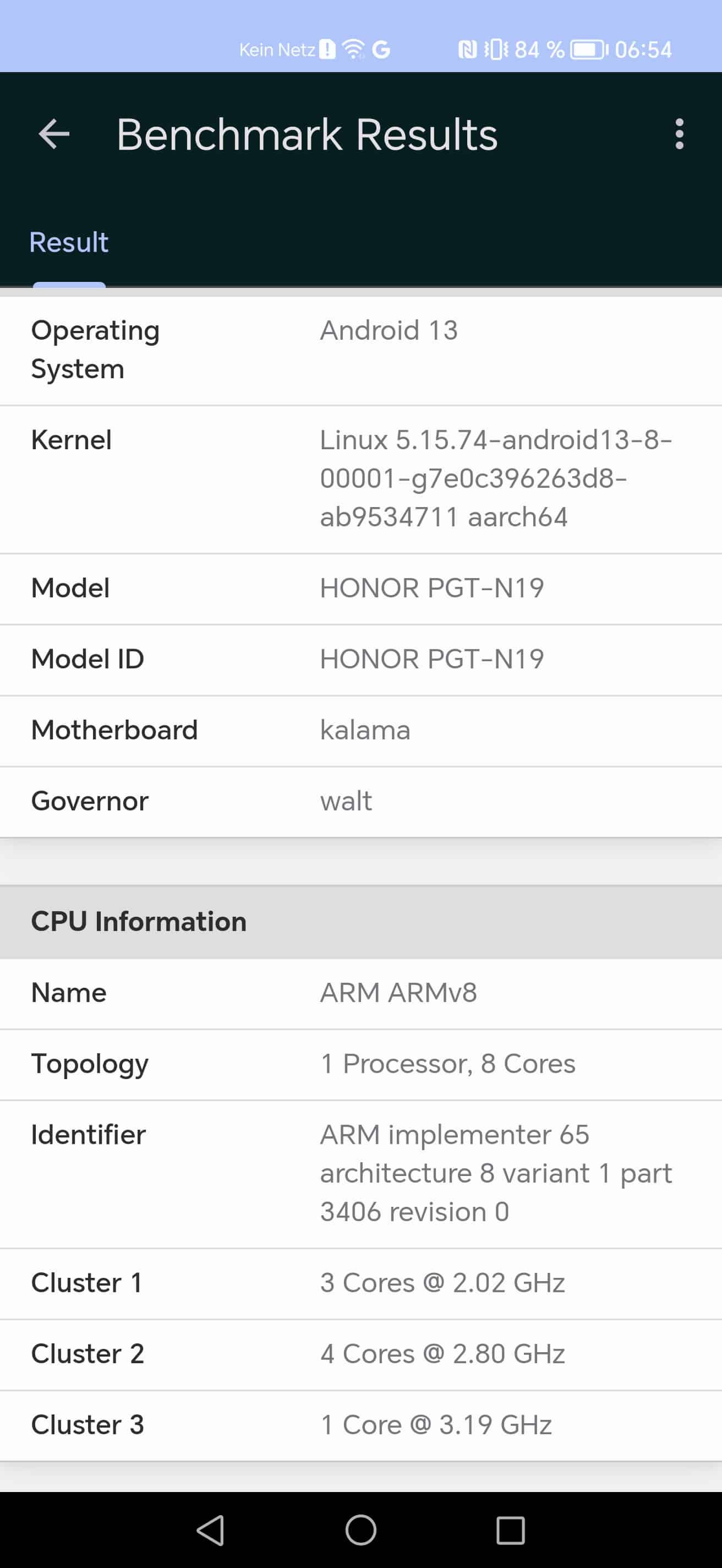This screenshot has height=1568, width=722.
Task: Open recent apps square button
Action: coord(510,1529)
